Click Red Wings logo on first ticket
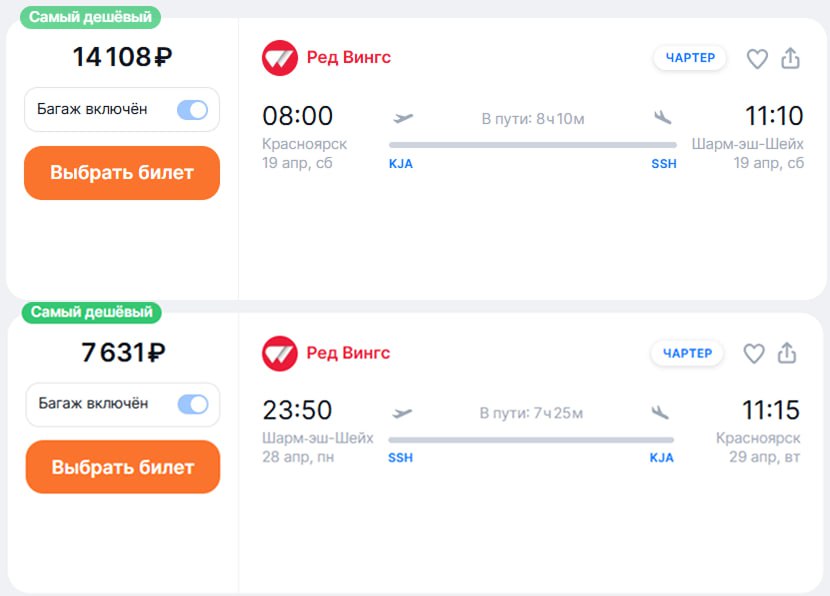830x596 pixels. tap(280, 58)
